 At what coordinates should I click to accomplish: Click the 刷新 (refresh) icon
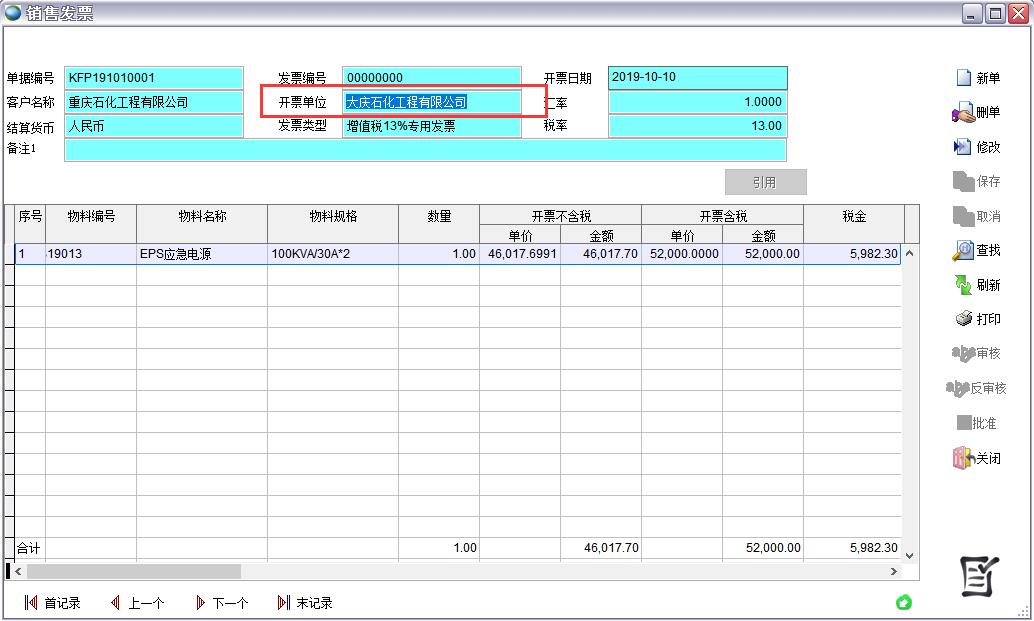(x=964, y=285)
